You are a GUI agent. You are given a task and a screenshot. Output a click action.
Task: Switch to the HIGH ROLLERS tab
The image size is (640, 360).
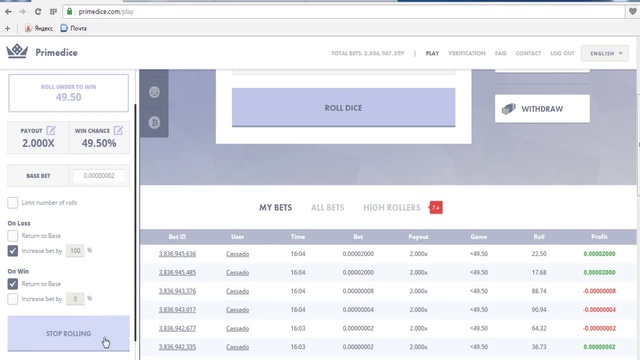[x=392, y=207]
